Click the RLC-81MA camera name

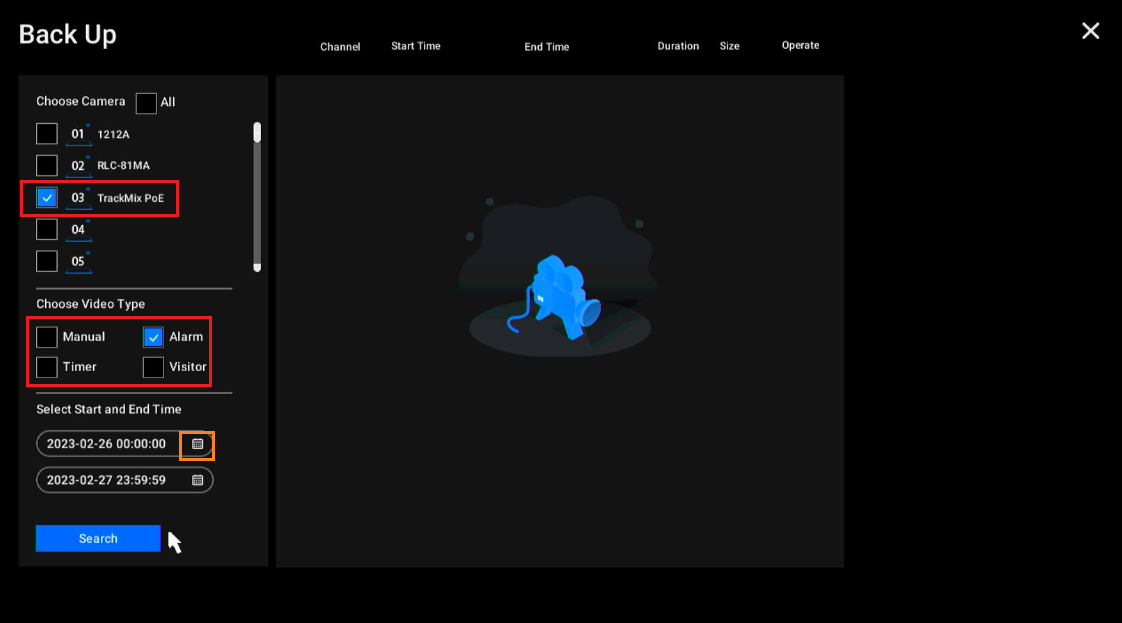coord(123,165)
